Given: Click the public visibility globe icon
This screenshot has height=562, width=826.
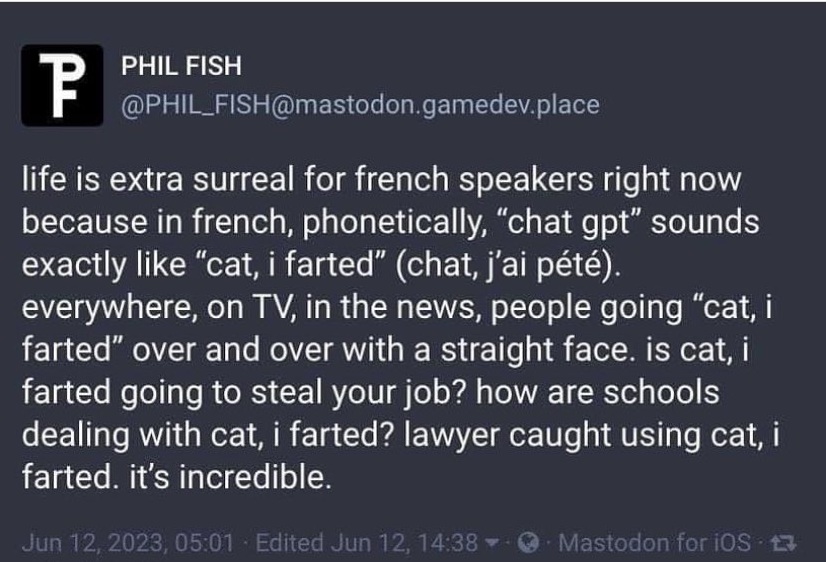Looking at the screenshot, I should tap(528, 542).
